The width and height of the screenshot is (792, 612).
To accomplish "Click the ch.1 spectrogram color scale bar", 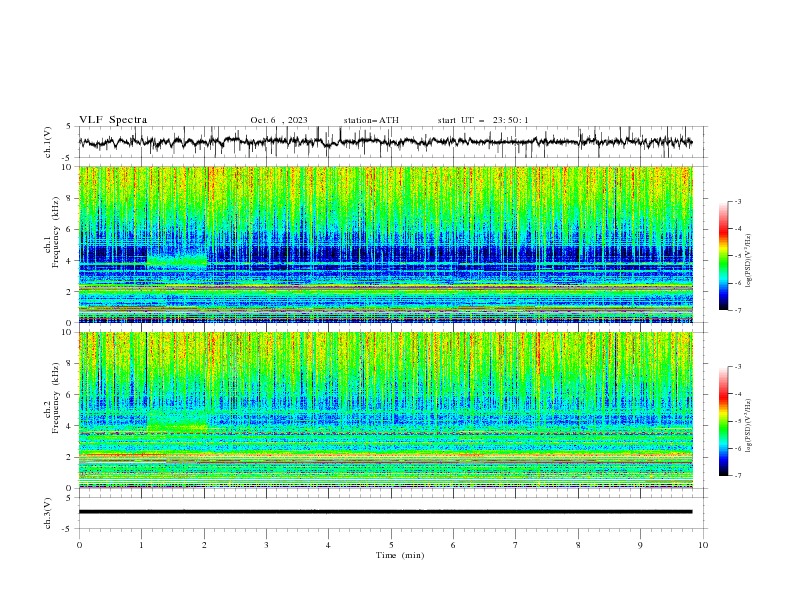I will pyautogui.click(x=723, y=256).
